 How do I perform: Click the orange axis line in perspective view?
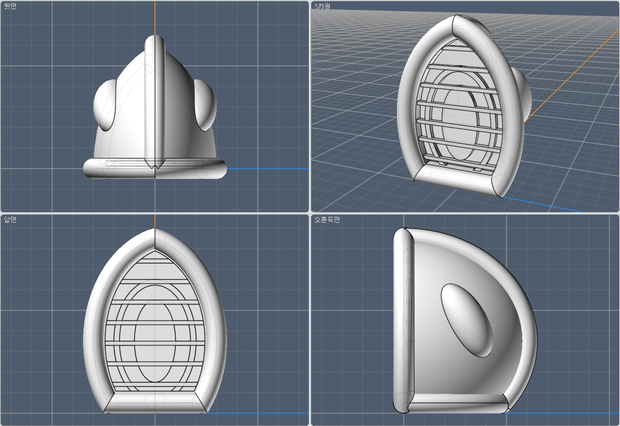pos(571,76)
